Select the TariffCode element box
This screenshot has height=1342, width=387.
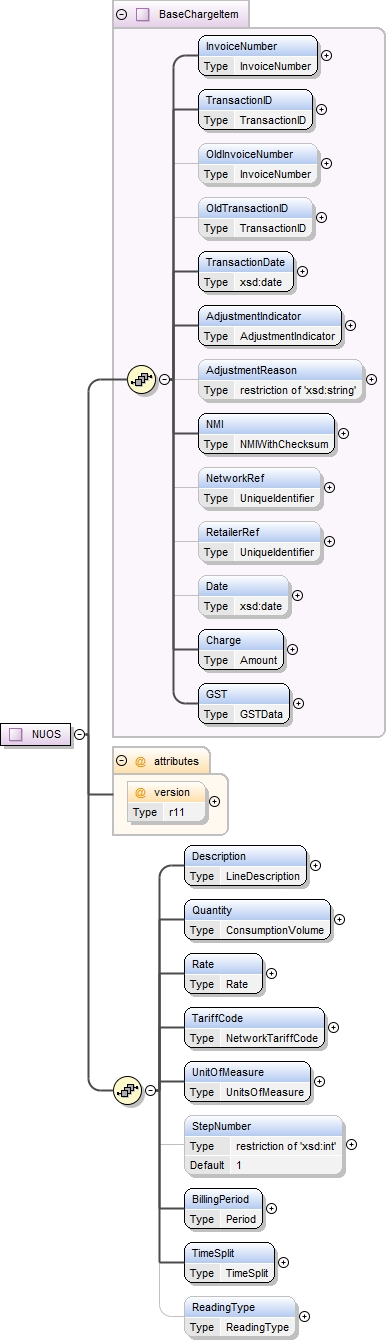255,1028
